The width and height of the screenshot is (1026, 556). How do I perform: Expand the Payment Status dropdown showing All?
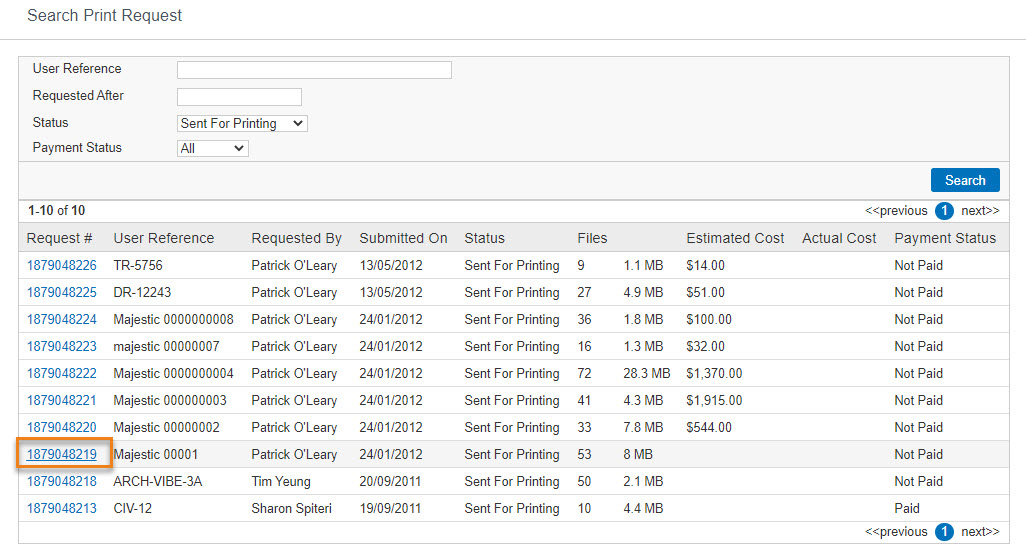[213, 148]
